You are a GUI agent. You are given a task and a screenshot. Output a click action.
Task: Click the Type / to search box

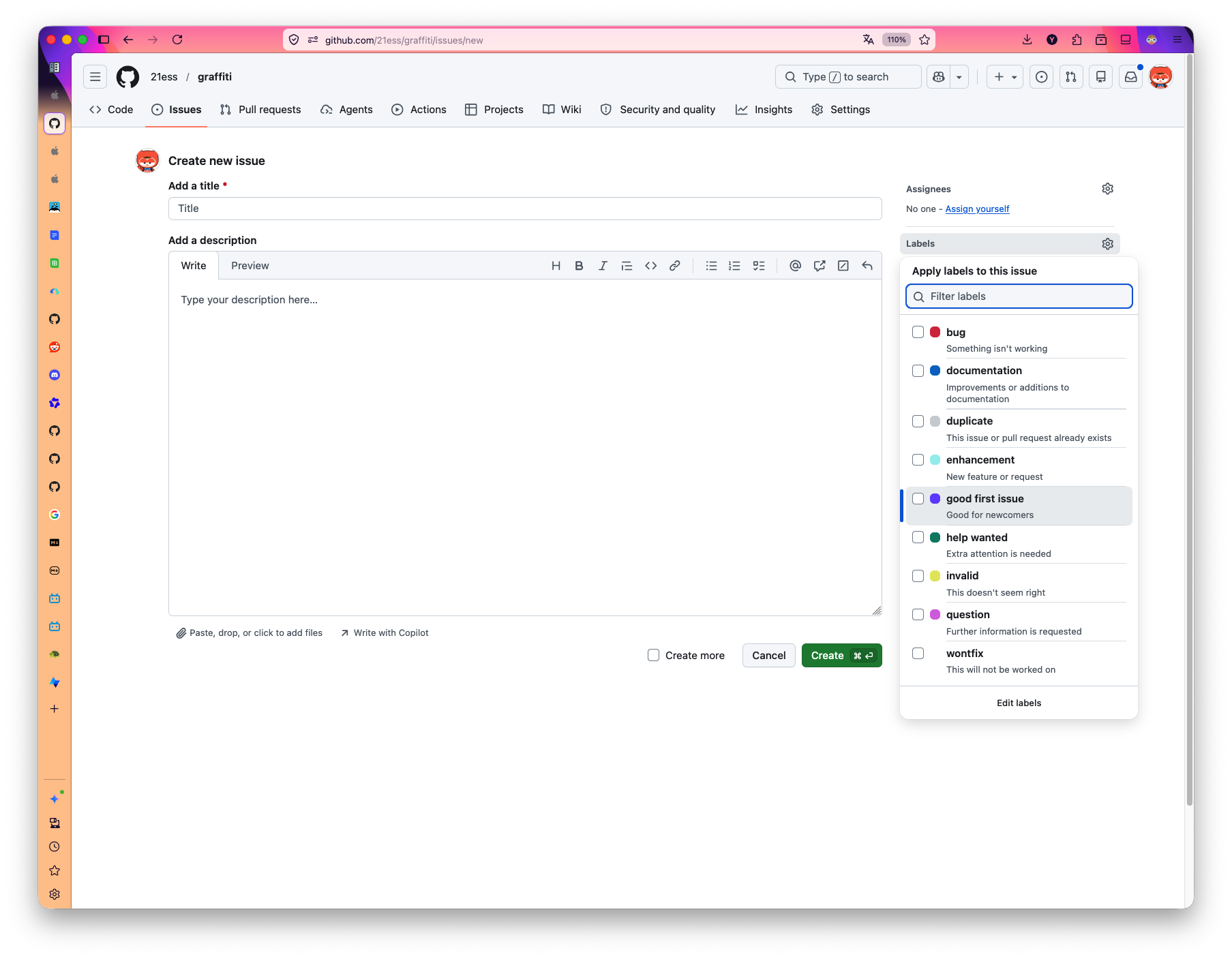point(847,77)
